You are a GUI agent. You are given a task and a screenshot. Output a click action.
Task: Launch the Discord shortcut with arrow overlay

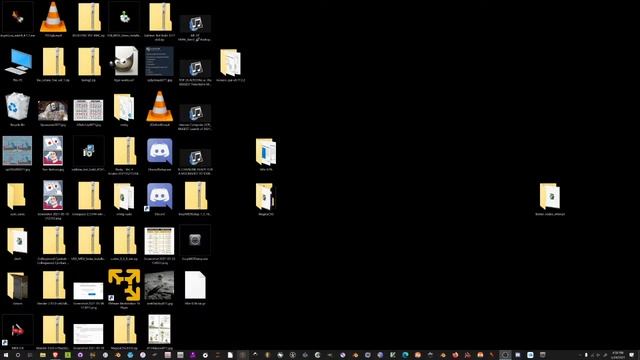click(159, 197)
